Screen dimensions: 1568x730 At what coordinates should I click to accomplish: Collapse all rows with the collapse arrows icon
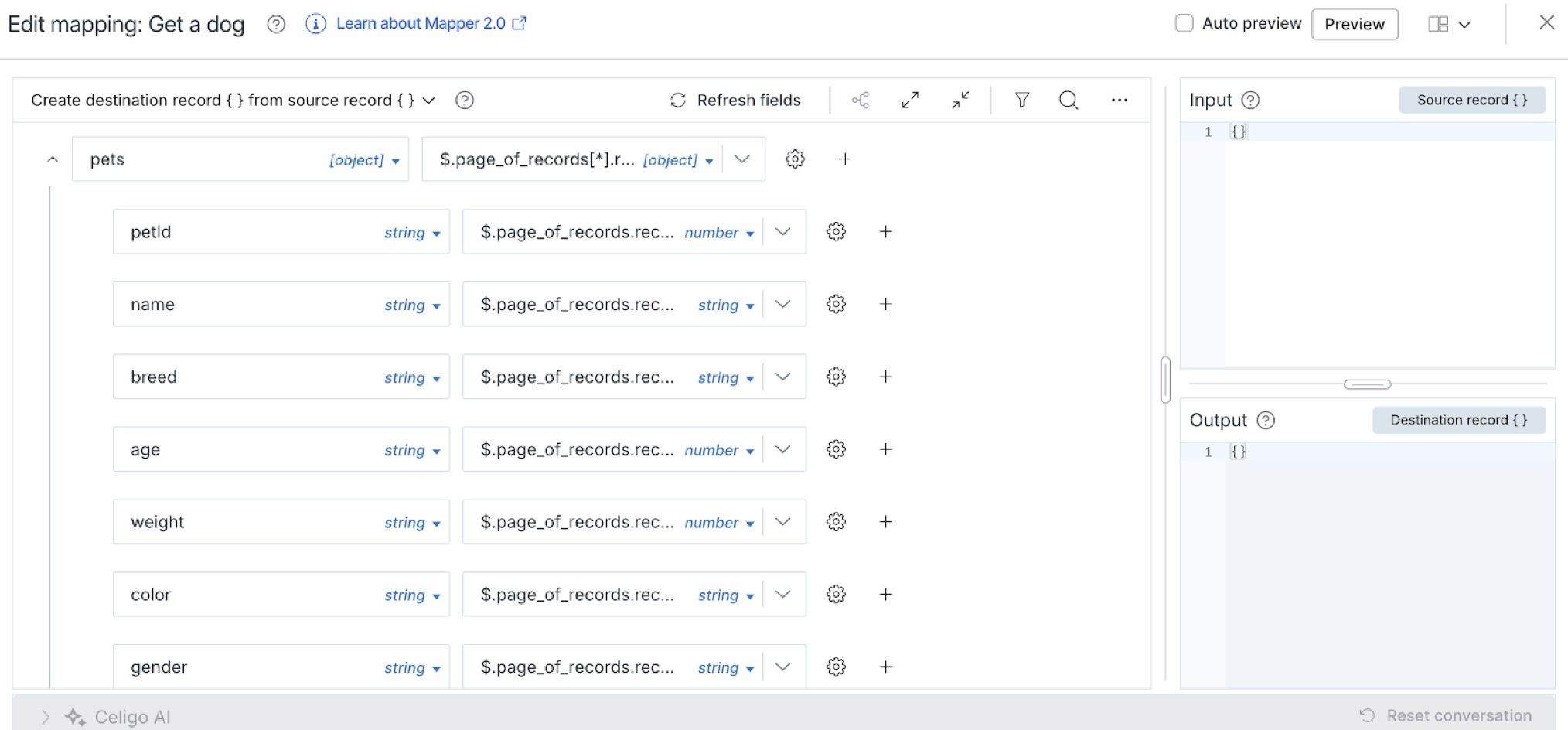[x=960, y=101]
